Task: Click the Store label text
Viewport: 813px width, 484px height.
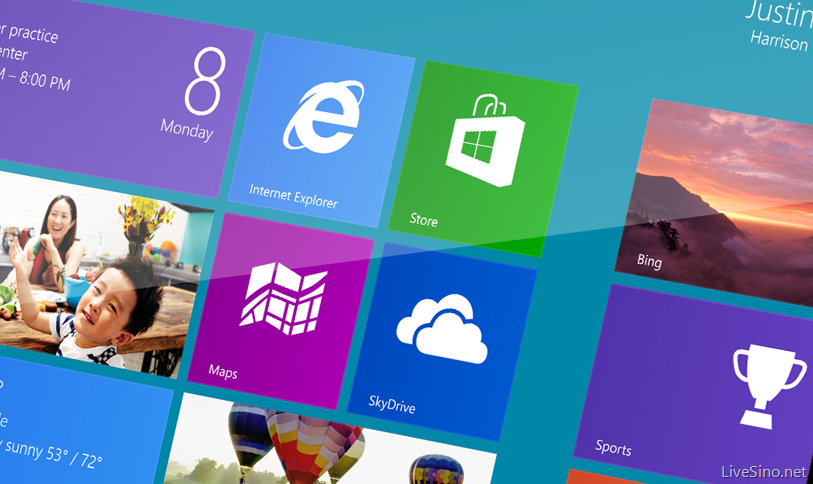Action: [424, 220]
